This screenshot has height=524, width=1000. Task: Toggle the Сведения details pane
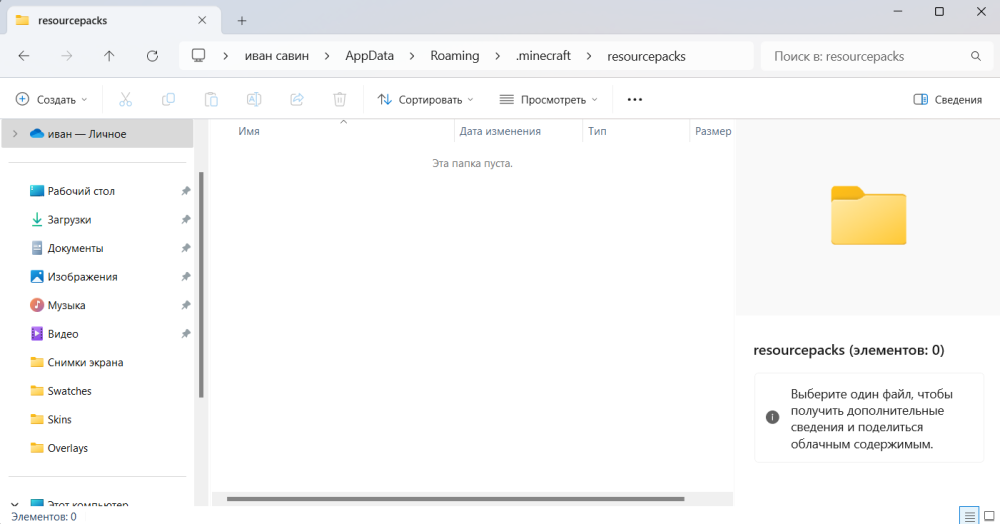tap(947, 99)
